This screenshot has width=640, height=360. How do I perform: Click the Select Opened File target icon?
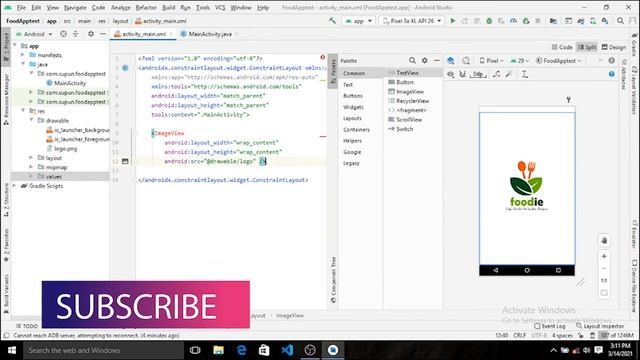pyautogui.click(x=63, y=34)
